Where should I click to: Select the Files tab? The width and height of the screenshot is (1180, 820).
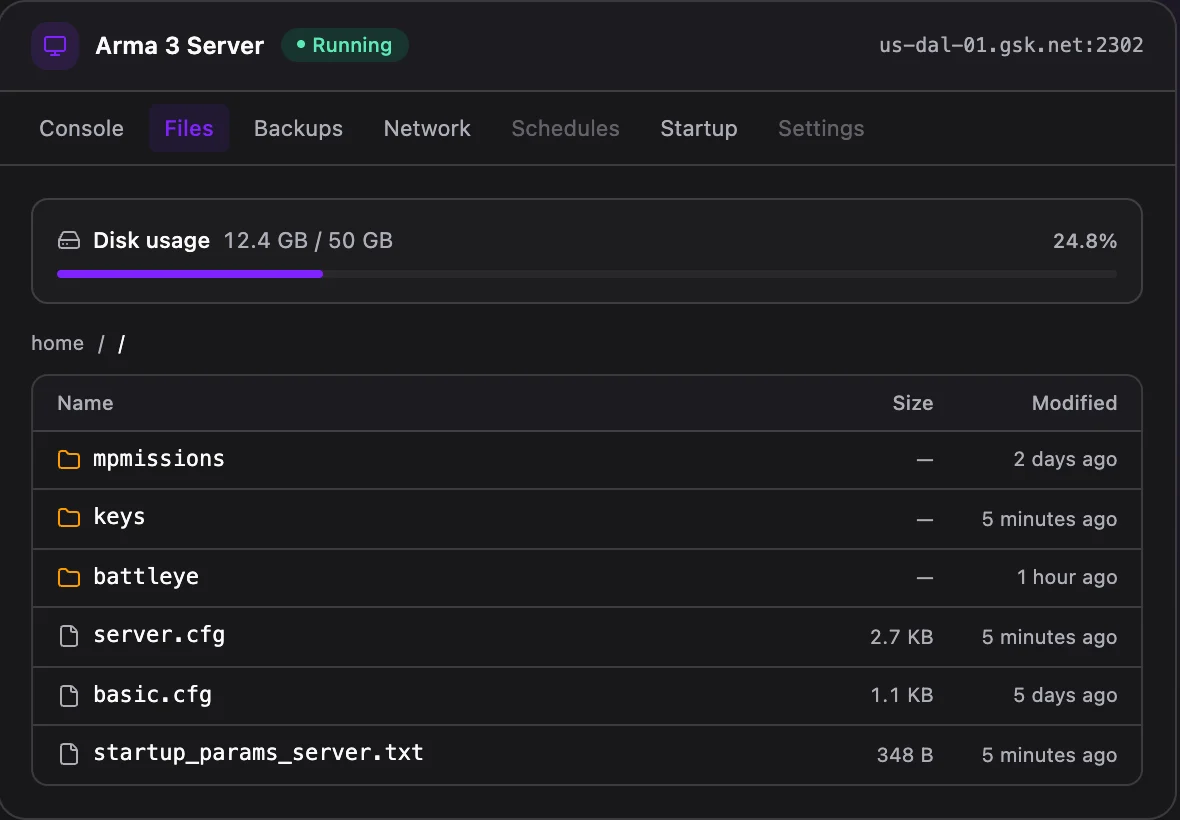click(189, 129)
